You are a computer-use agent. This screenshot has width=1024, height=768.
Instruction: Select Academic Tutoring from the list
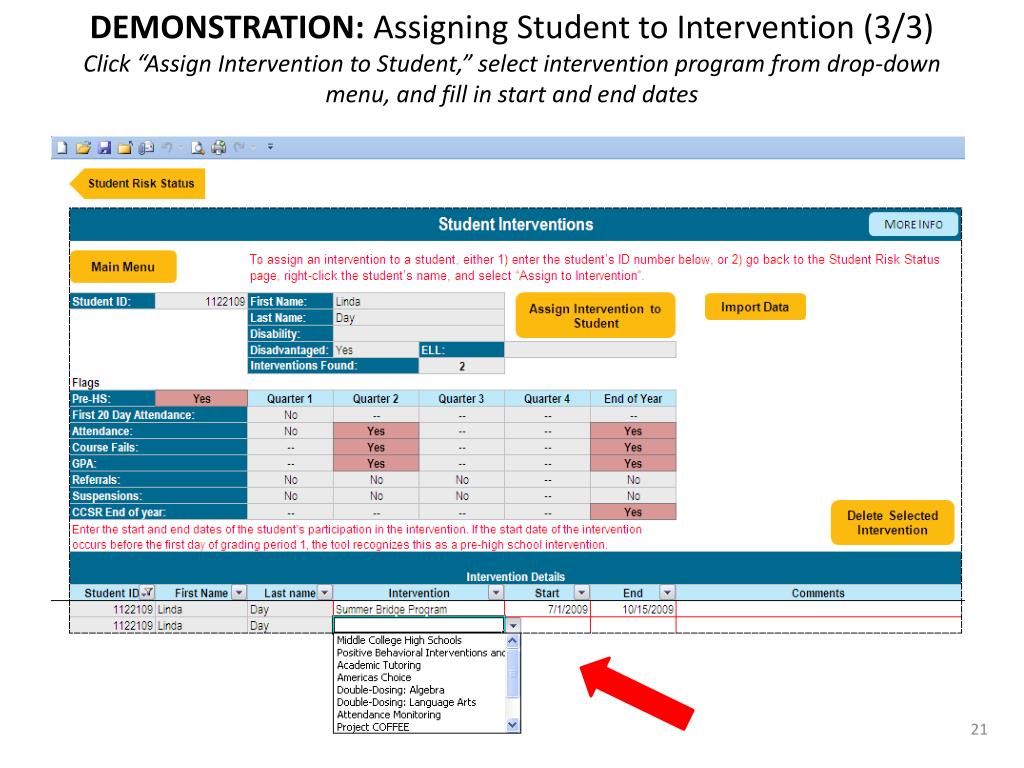click(379, 665)
